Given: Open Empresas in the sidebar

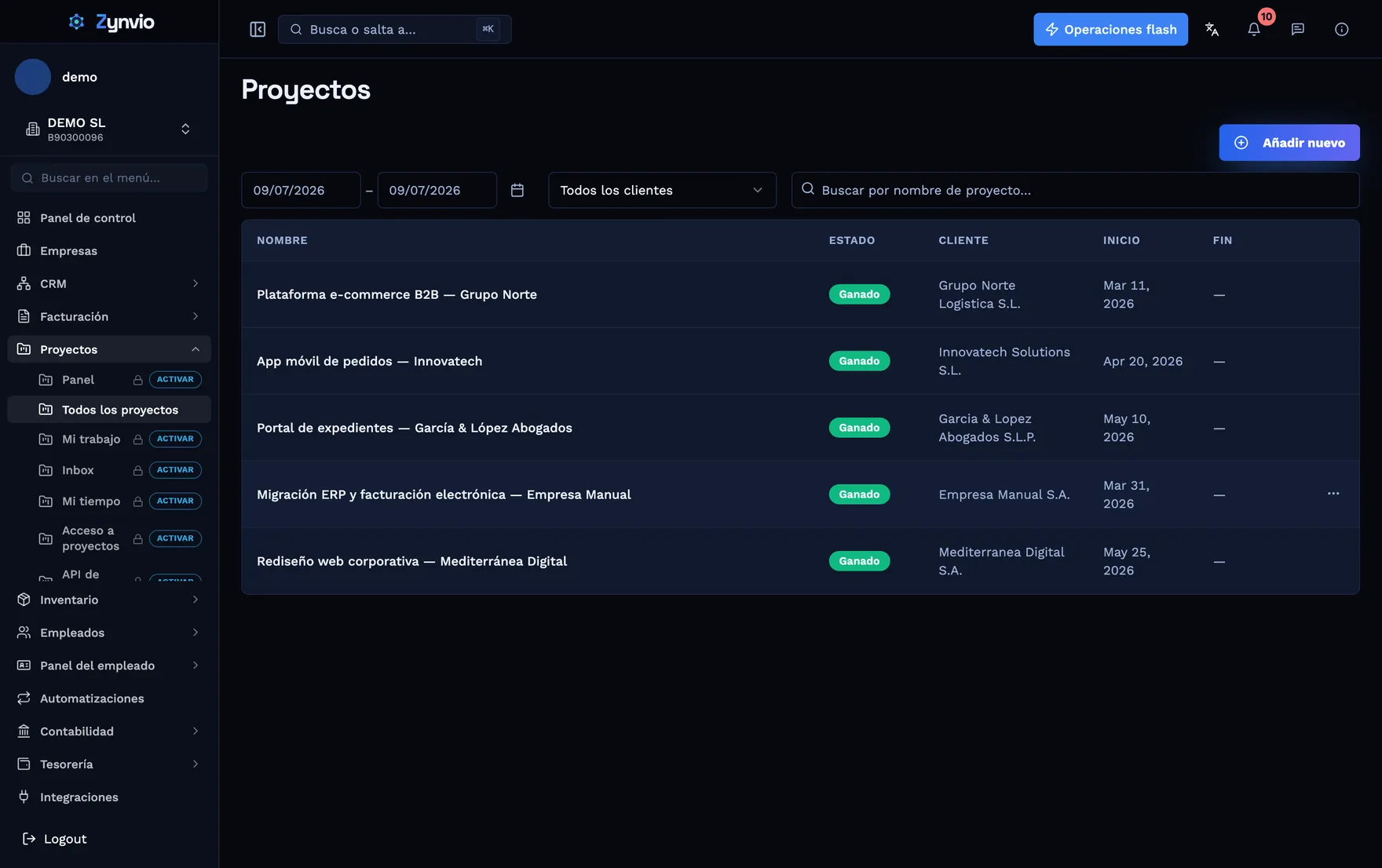Looking at the screenshot, I should tap(109, 250).
